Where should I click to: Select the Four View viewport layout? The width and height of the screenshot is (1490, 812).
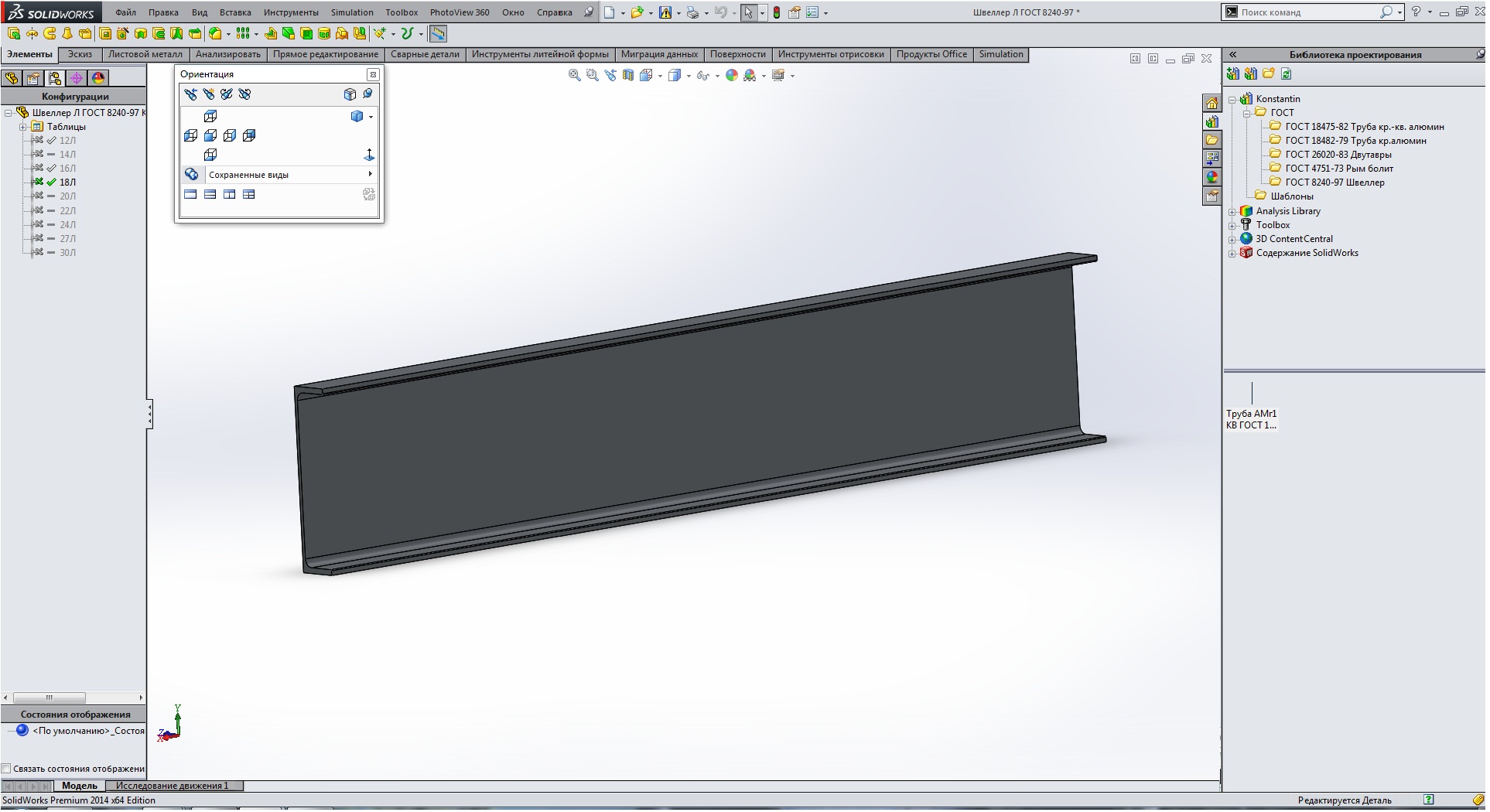[248, 194]
